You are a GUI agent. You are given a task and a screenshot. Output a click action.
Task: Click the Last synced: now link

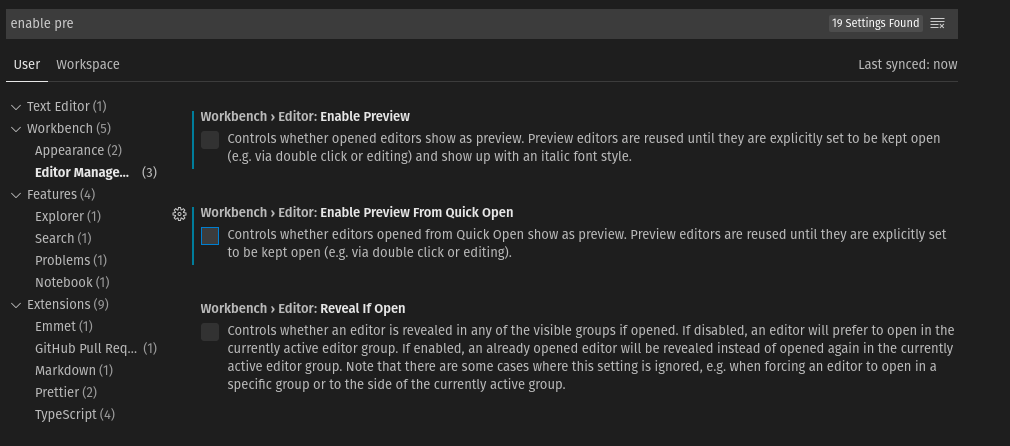pyautogui.click(x=908, y=64)
